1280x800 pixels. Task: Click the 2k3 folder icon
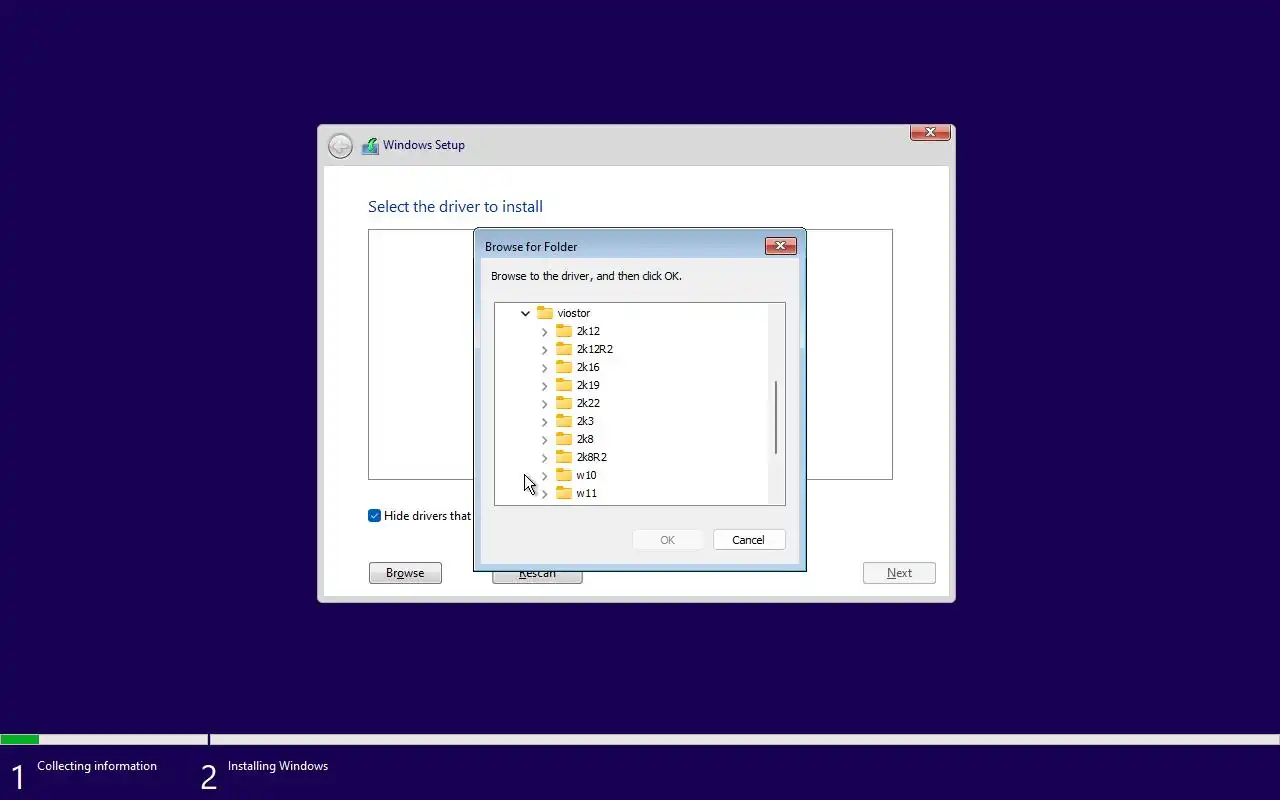[x=564, y=421]
